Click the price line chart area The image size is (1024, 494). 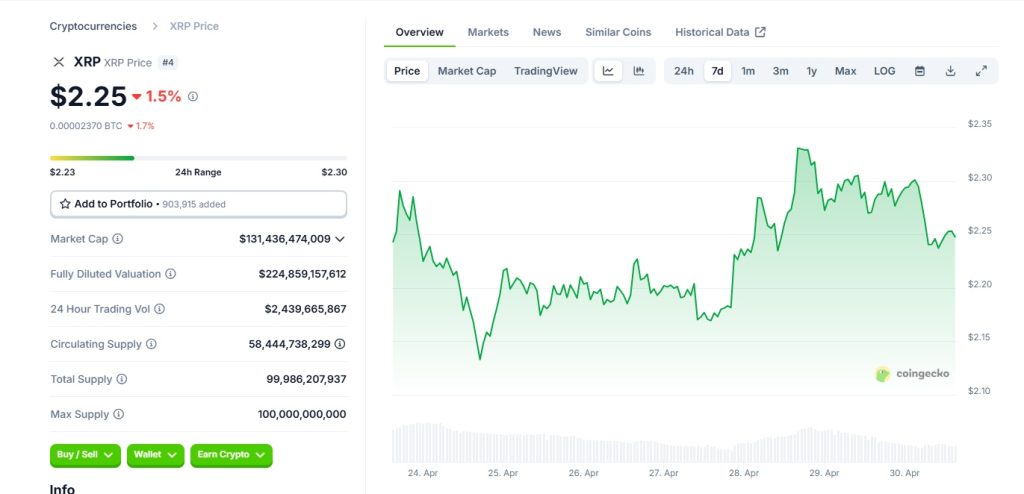(x=674, y=261)
